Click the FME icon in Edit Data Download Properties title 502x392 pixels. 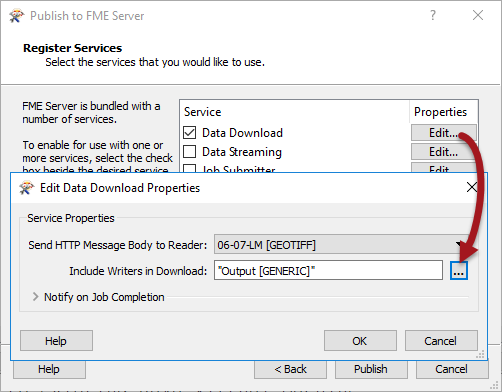27,188
